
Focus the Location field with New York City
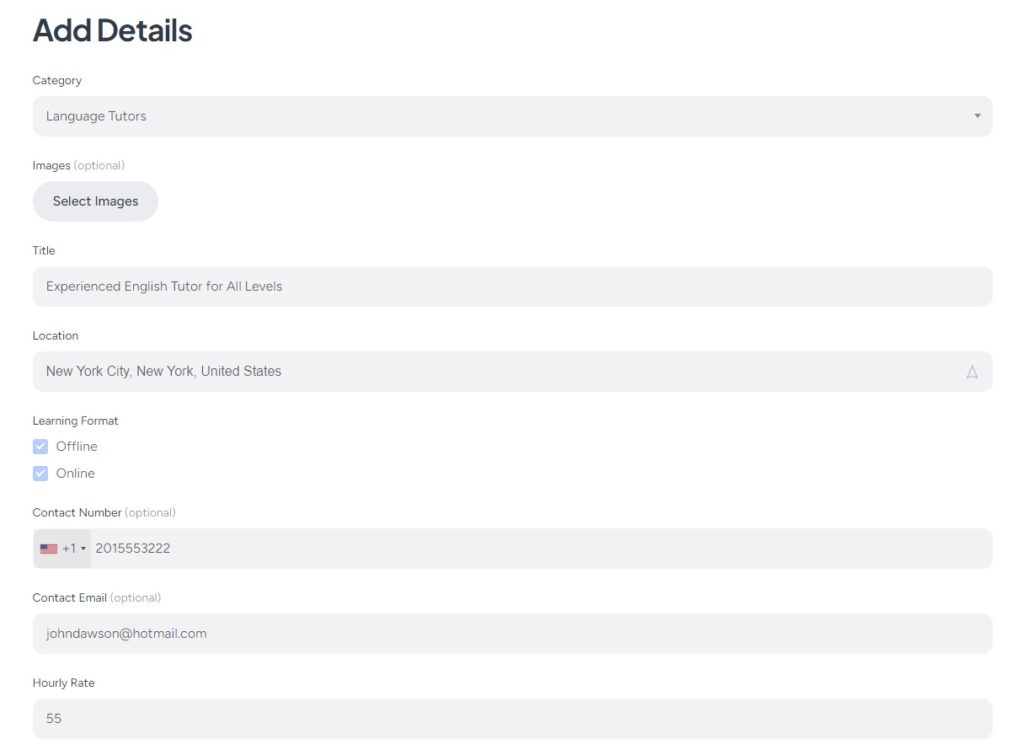500,372
